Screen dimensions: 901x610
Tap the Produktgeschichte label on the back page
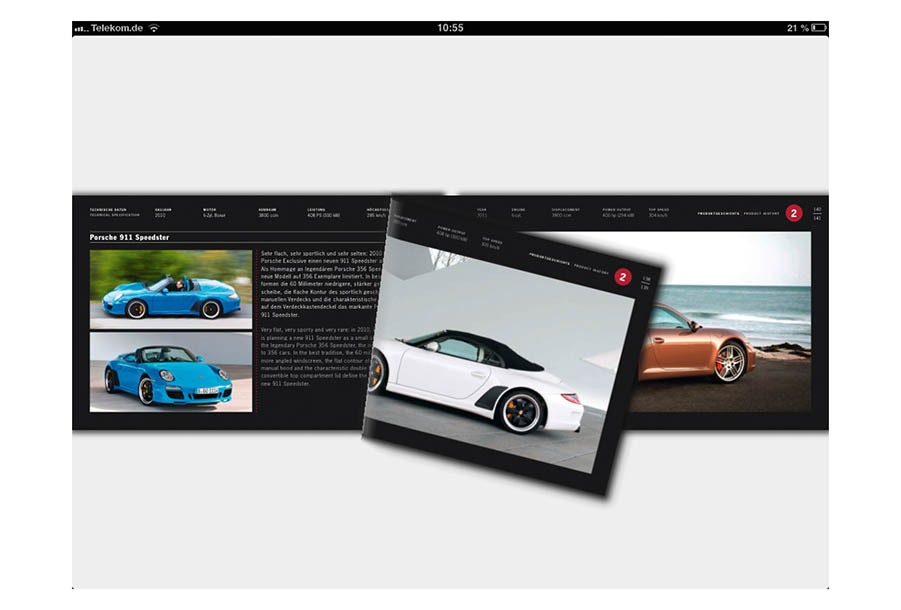click(x=718, y=214)
